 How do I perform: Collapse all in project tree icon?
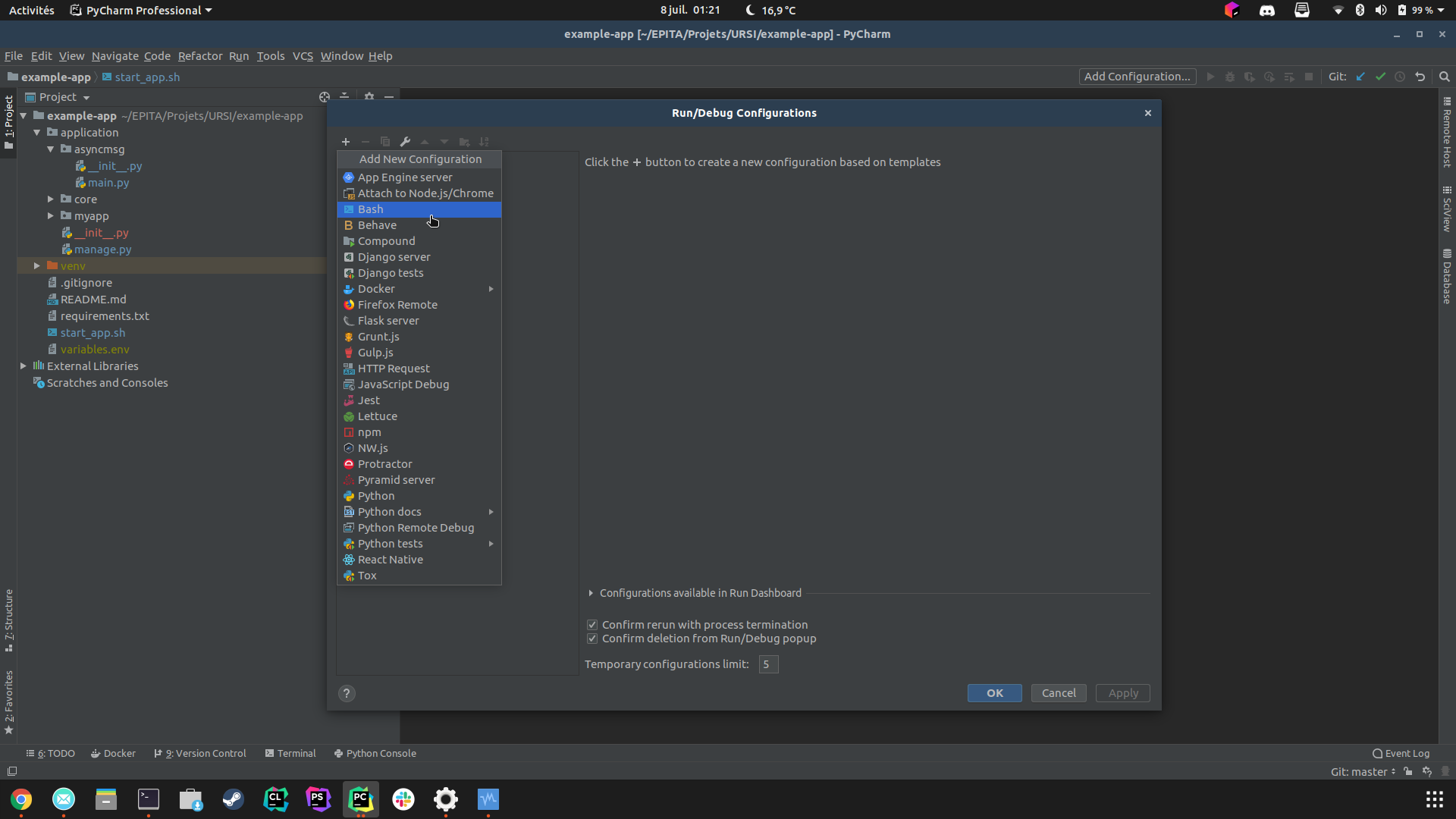click(x=344, y=97)
